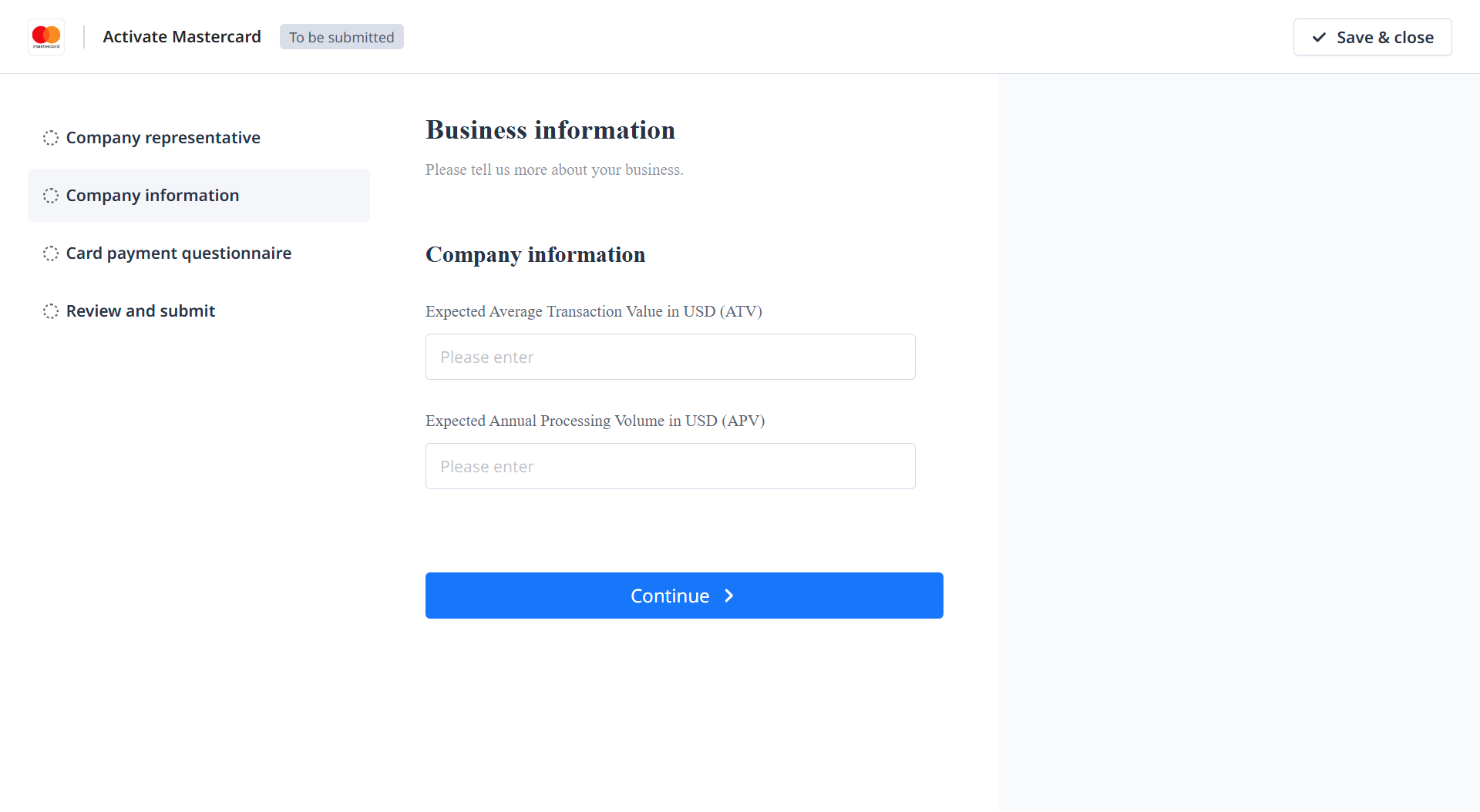Image resolution: width=1480 pixels, height=812 pixels.
Task: Click the status circle next to Review and submit
Action: (x=51, y=311)
